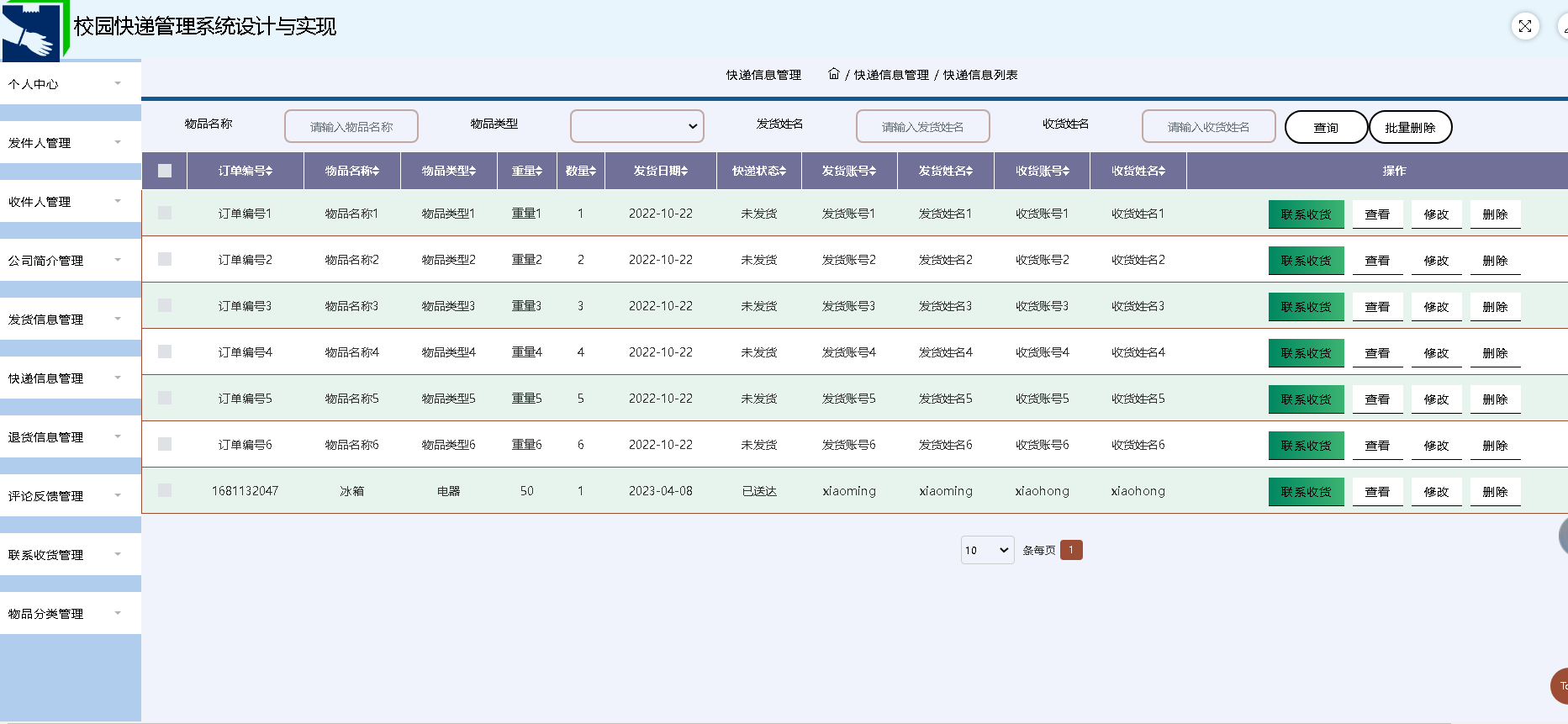Screen dimensions: 1568x724
Task: Check the row for 订单编号2
Action: 165,259
